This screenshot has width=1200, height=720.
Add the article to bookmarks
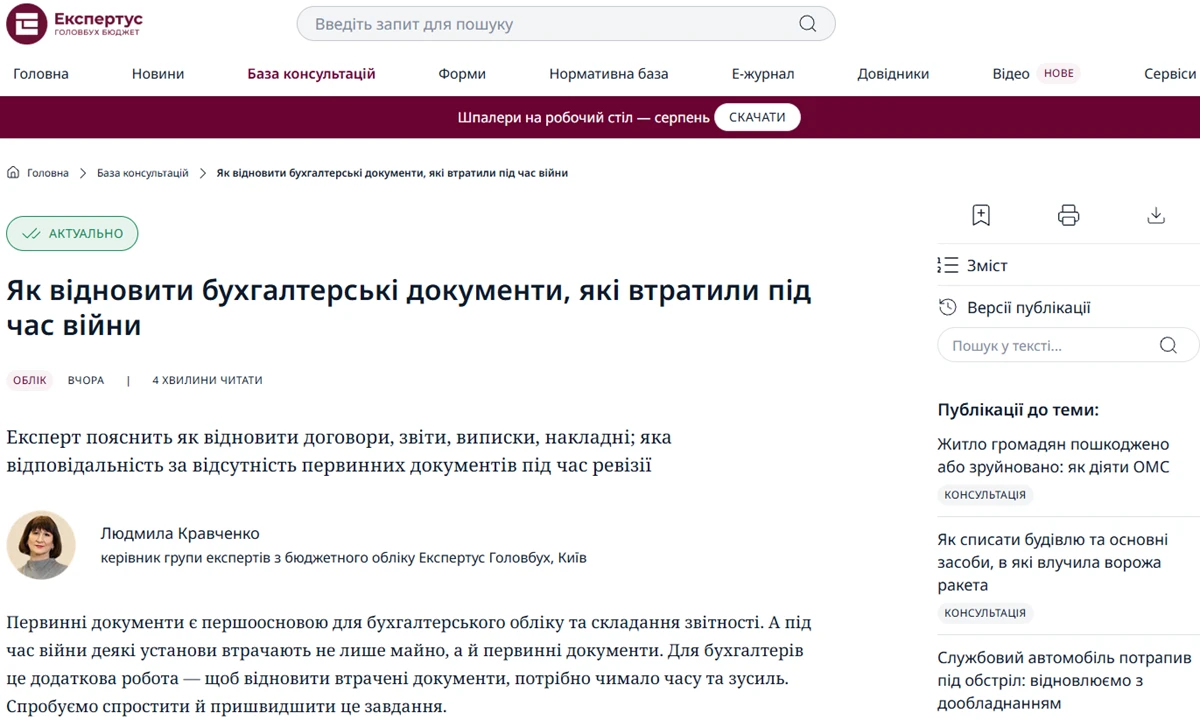click(x=981, y=215)
